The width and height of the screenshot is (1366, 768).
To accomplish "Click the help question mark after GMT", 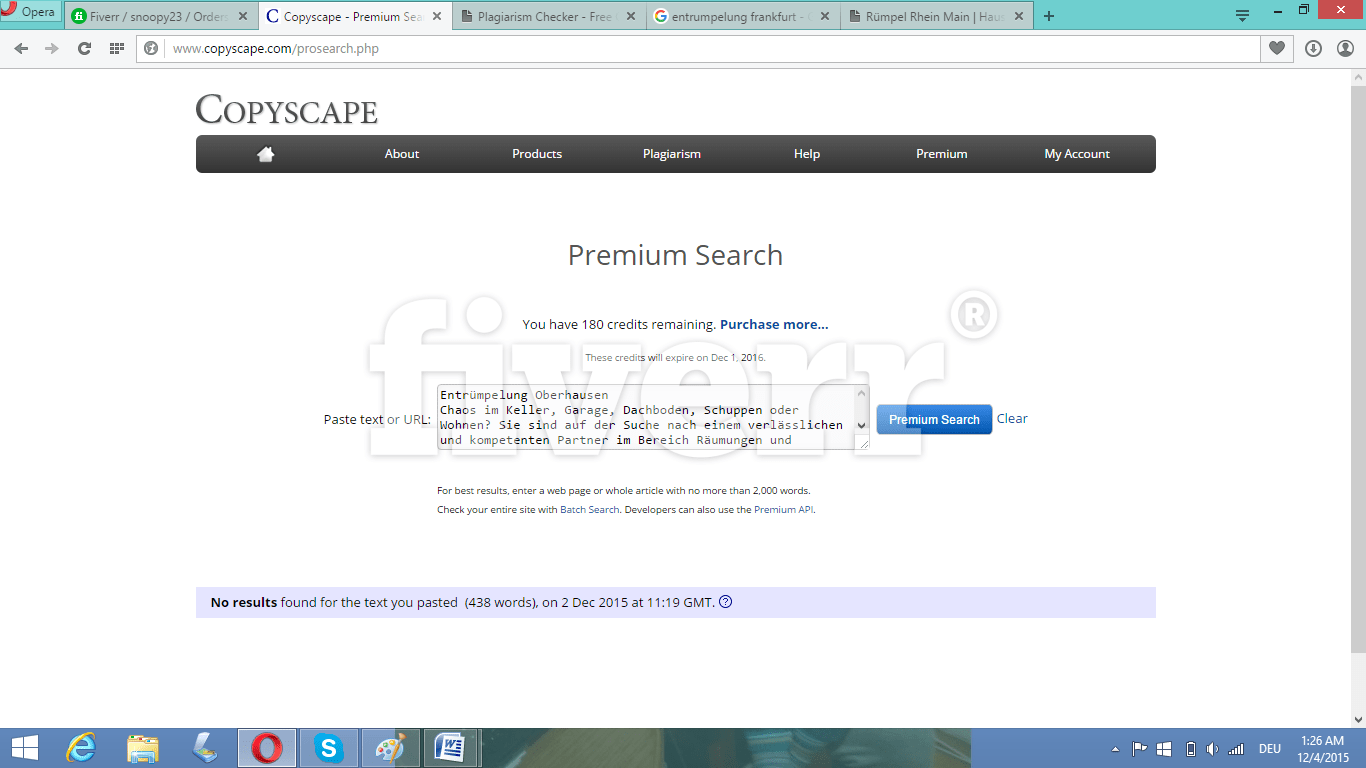I will [726, 602].
